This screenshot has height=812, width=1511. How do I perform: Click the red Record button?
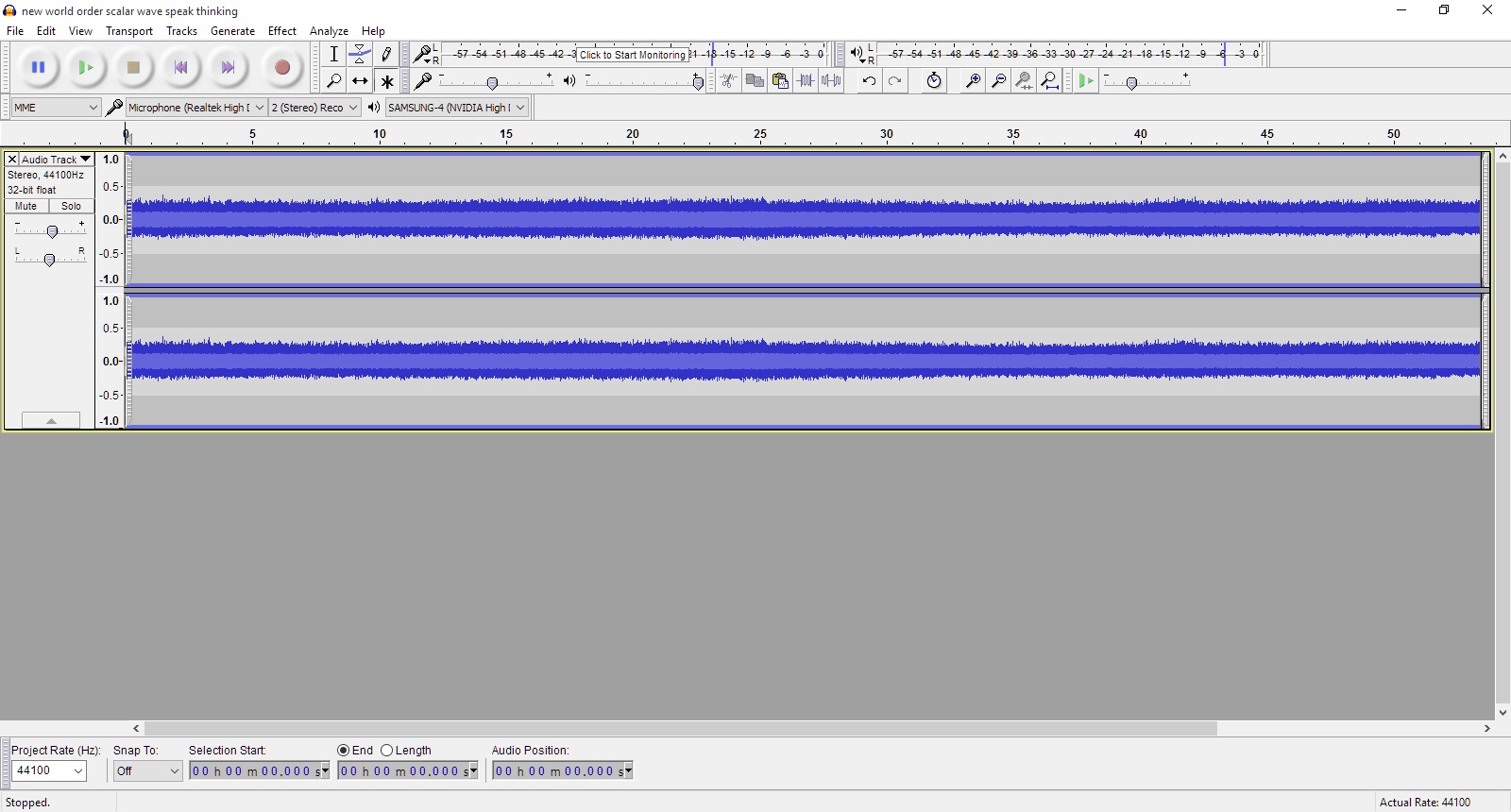281,67
